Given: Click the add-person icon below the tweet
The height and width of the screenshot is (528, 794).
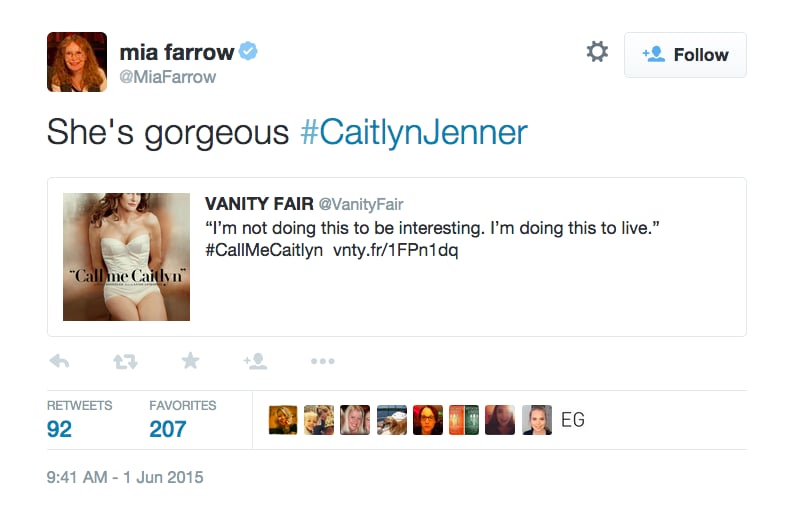Looking at the screenshot, I should (x=255, y=361).
